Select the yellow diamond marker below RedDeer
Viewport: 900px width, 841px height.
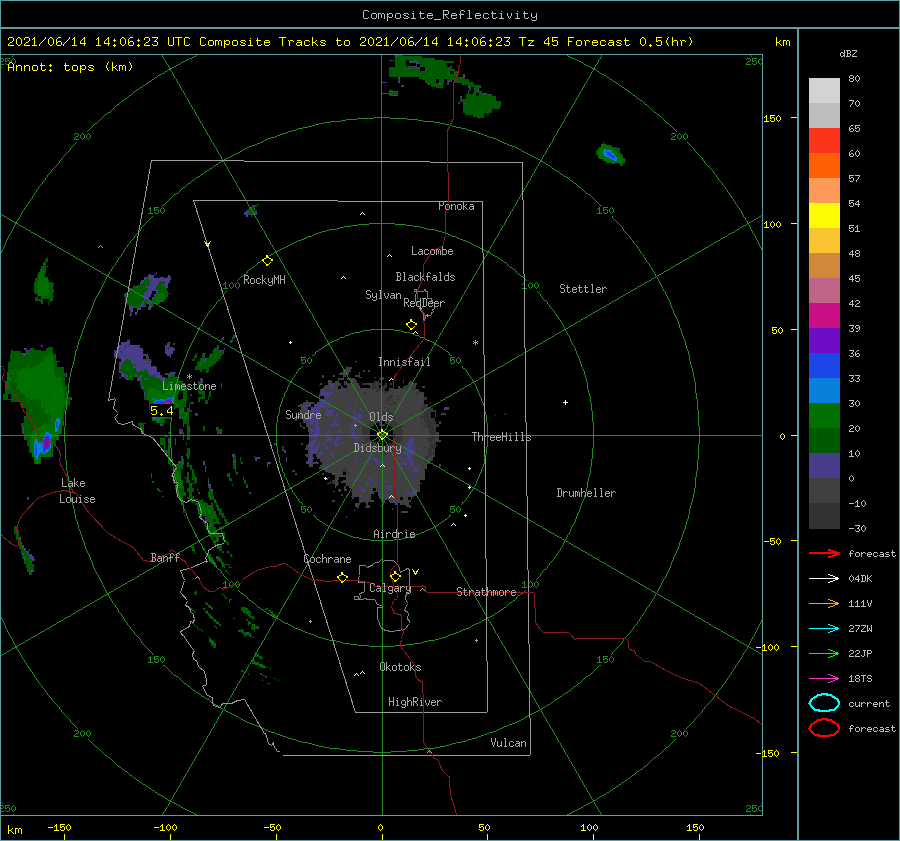pyautogui.click(x=411, y=325)
